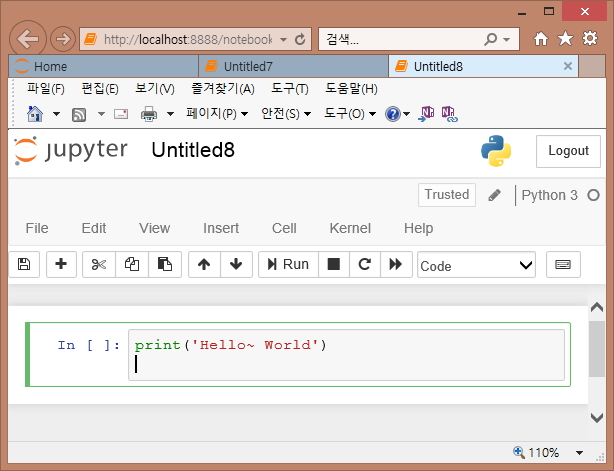Click the zoom magnifier icon in the status bar

pyautogui.click(x=519, y=452)
